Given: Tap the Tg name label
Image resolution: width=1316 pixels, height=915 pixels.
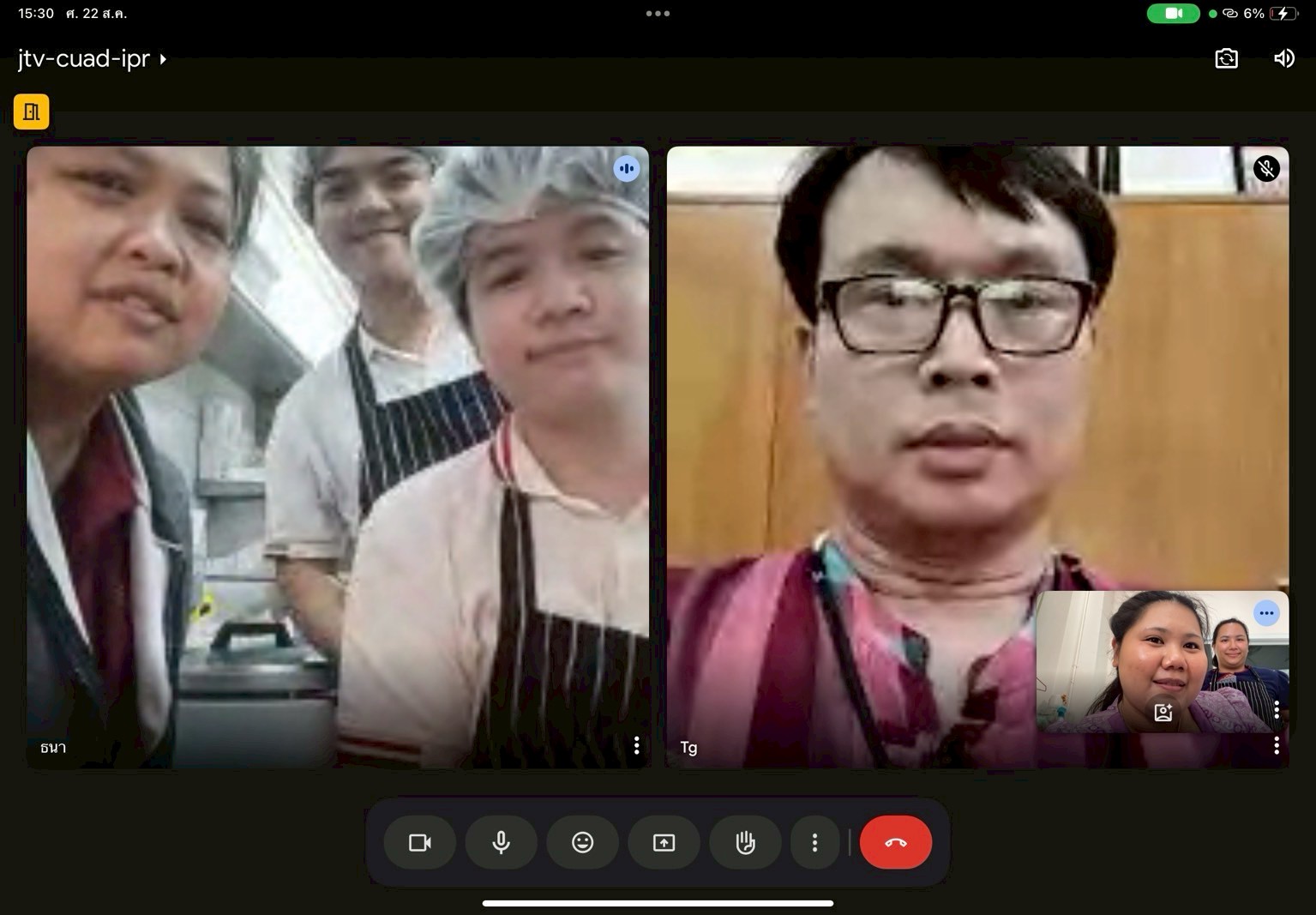Looking at the screenshot, I should click(688, 747).
